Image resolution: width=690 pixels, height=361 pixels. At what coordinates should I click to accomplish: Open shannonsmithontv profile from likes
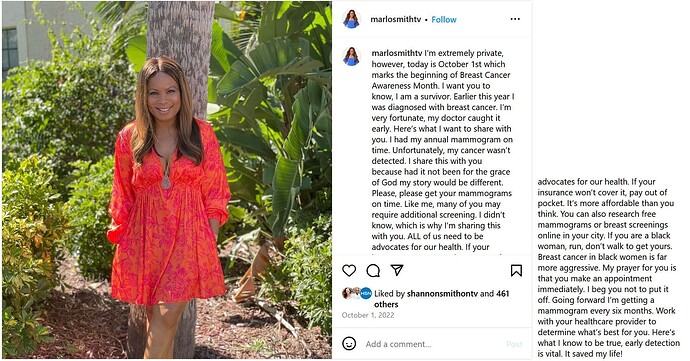[x=442, y=294]
